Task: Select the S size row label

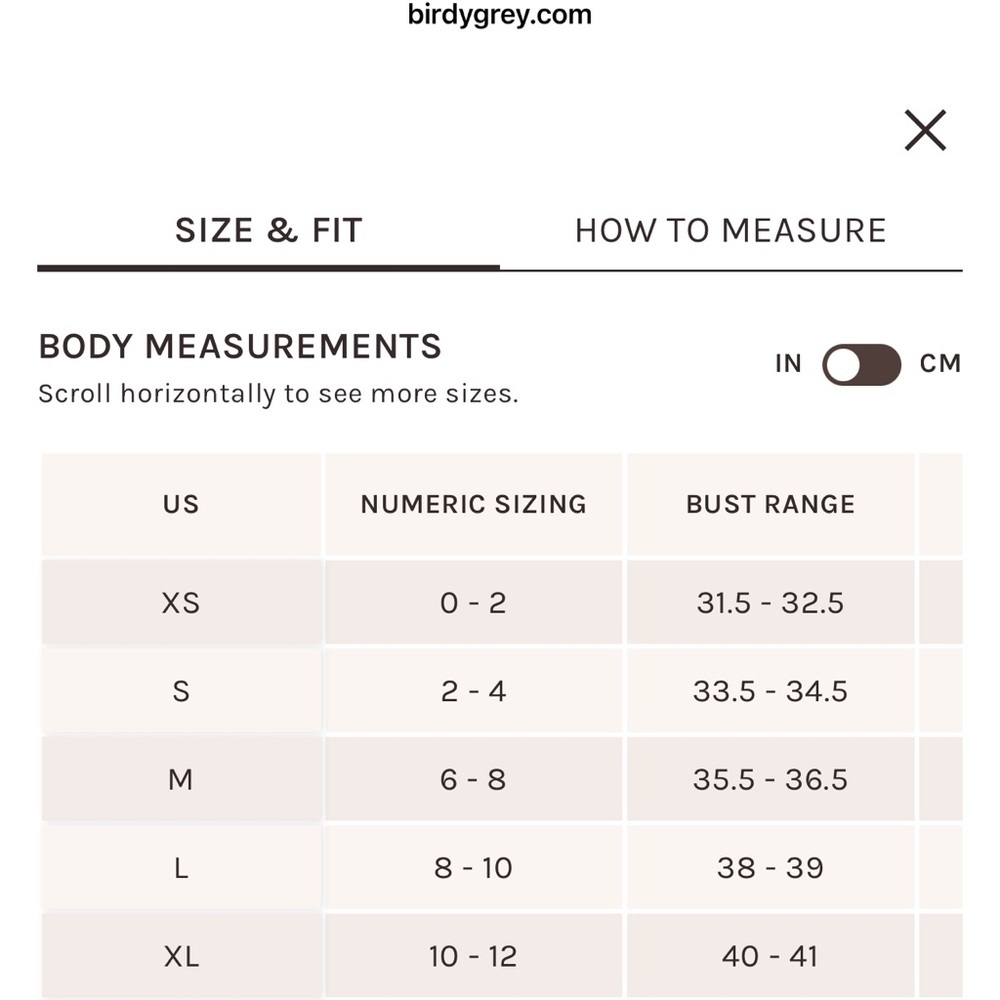Action: click(x=181, y=691)
